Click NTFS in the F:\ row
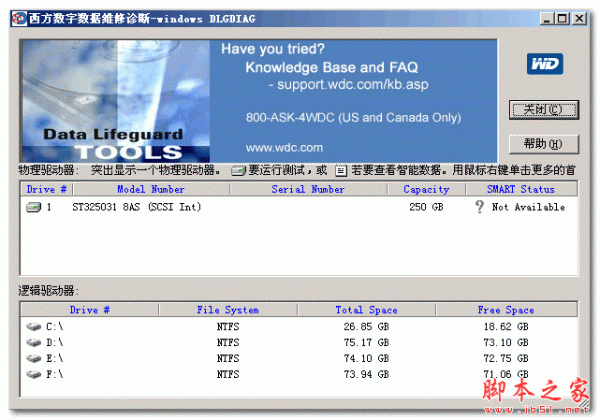Image resolution: width=600 pixels, height=420 pixels. [228, 374]
